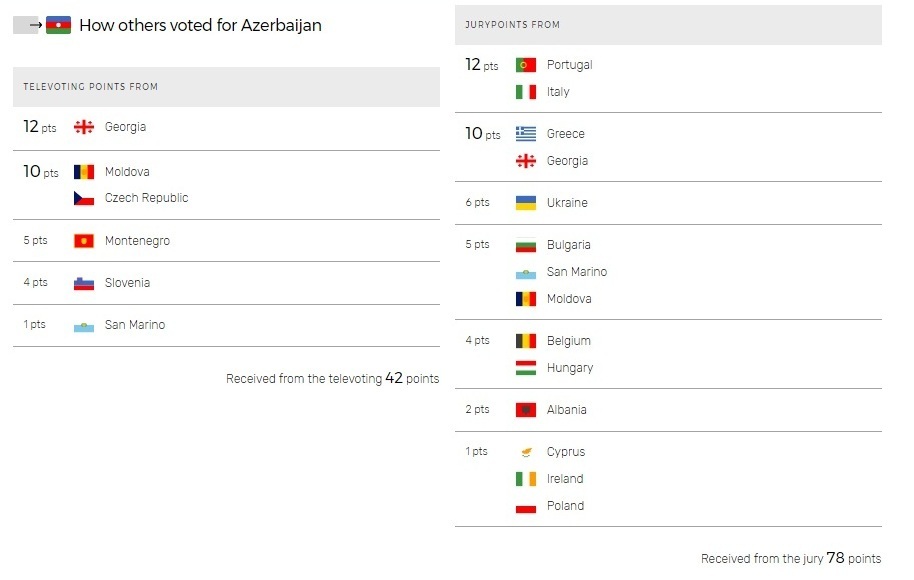The width and height of the screenshot is (914, 580).
Task: Click the Montenegro flag icon
Action: coord(84,241)
